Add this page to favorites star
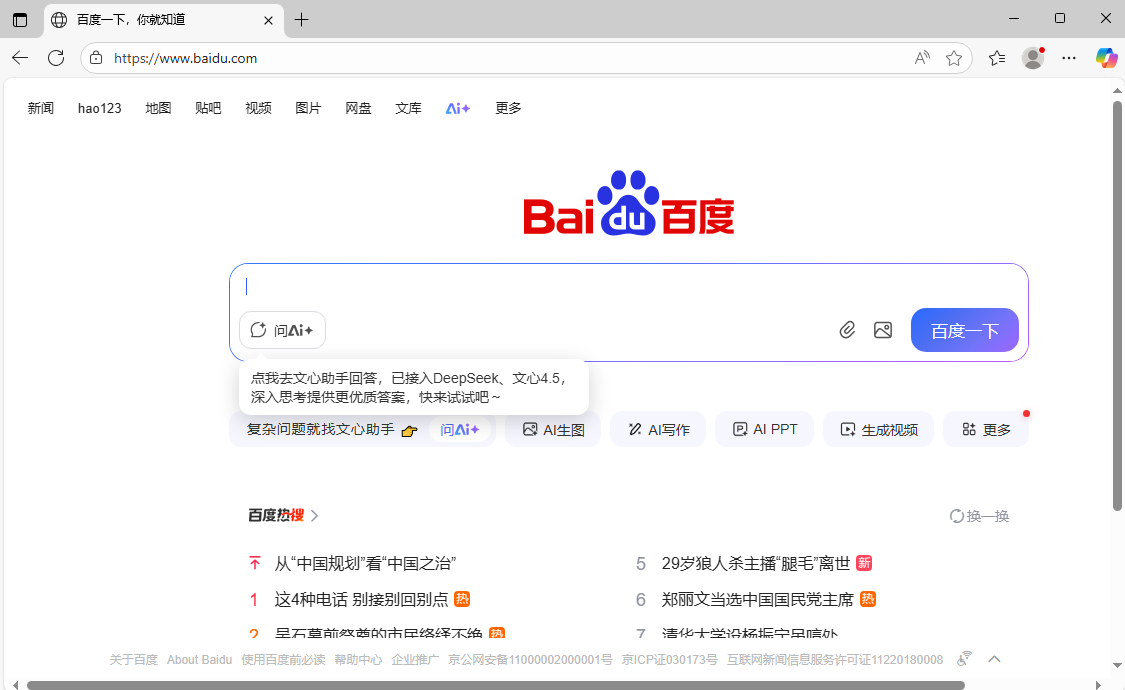1125x690 pixels. tap(954, 58)
